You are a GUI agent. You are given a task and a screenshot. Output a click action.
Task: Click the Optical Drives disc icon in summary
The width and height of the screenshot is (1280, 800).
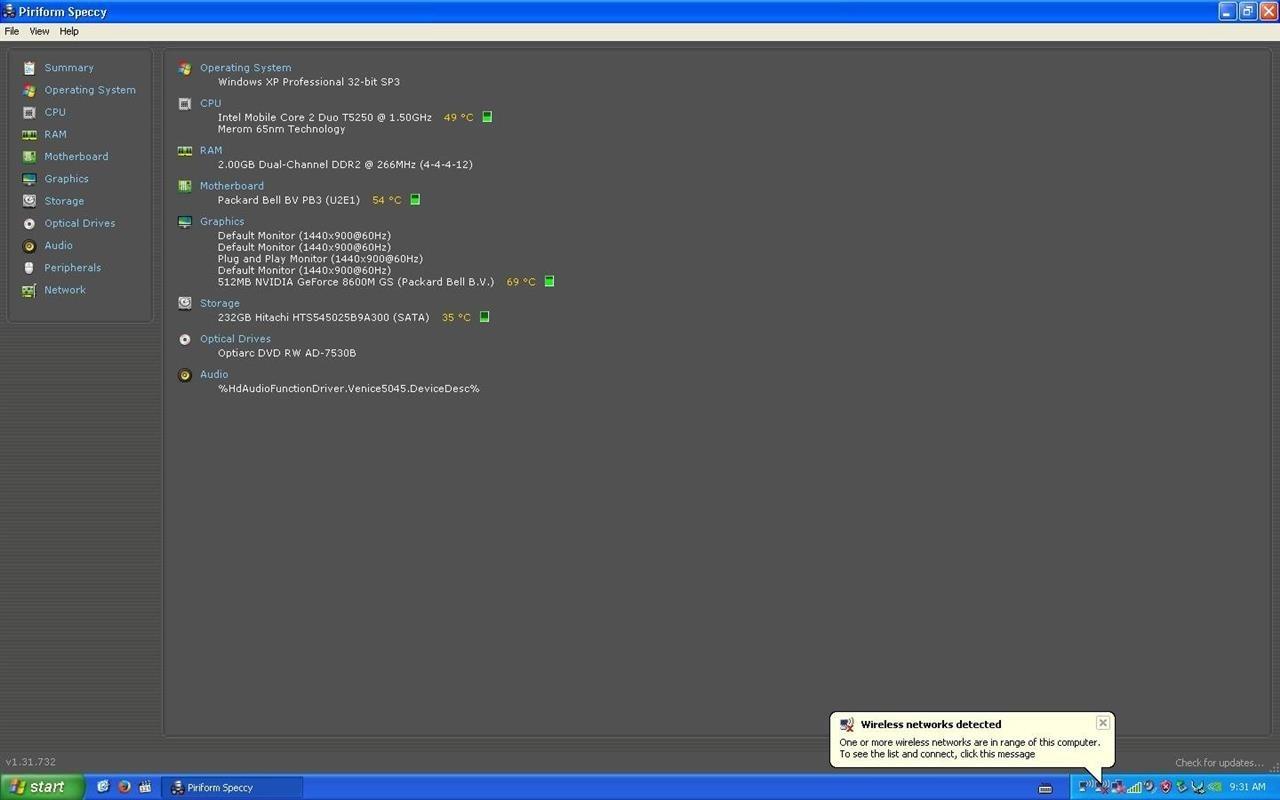coord(185,339)
